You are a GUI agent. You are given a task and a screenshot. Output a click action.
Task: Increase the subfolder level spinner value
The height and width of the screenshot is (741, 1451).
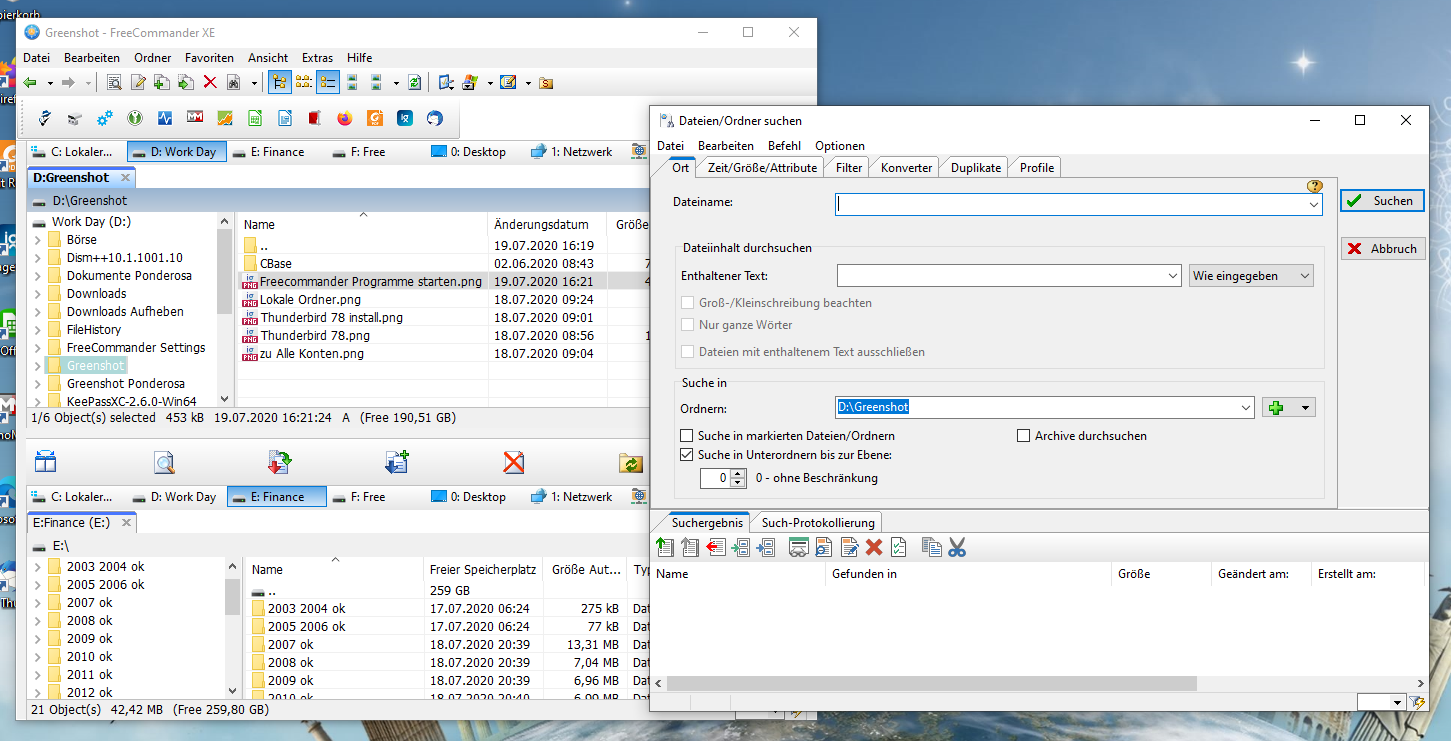point(739,474)
